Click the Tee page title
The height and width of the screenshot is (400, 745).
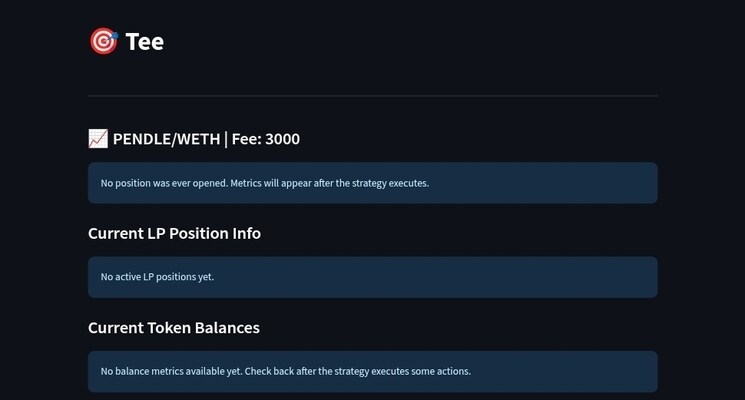(x=145, y=41)
